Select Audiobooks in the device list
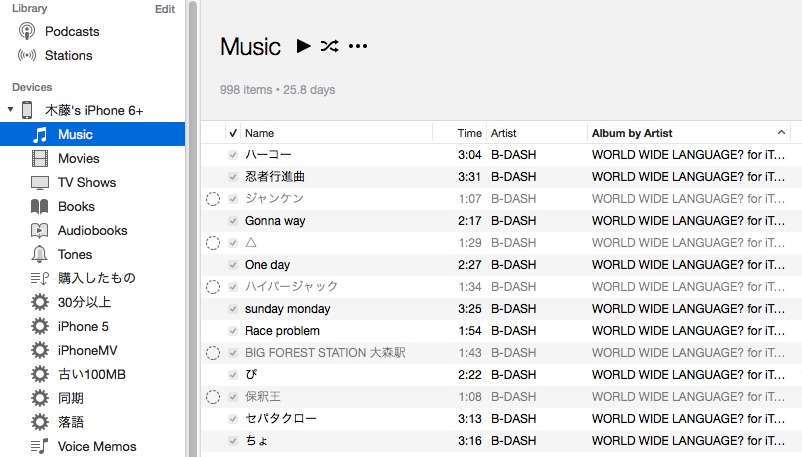The image size is (802, 457). (x=92, y=230)
